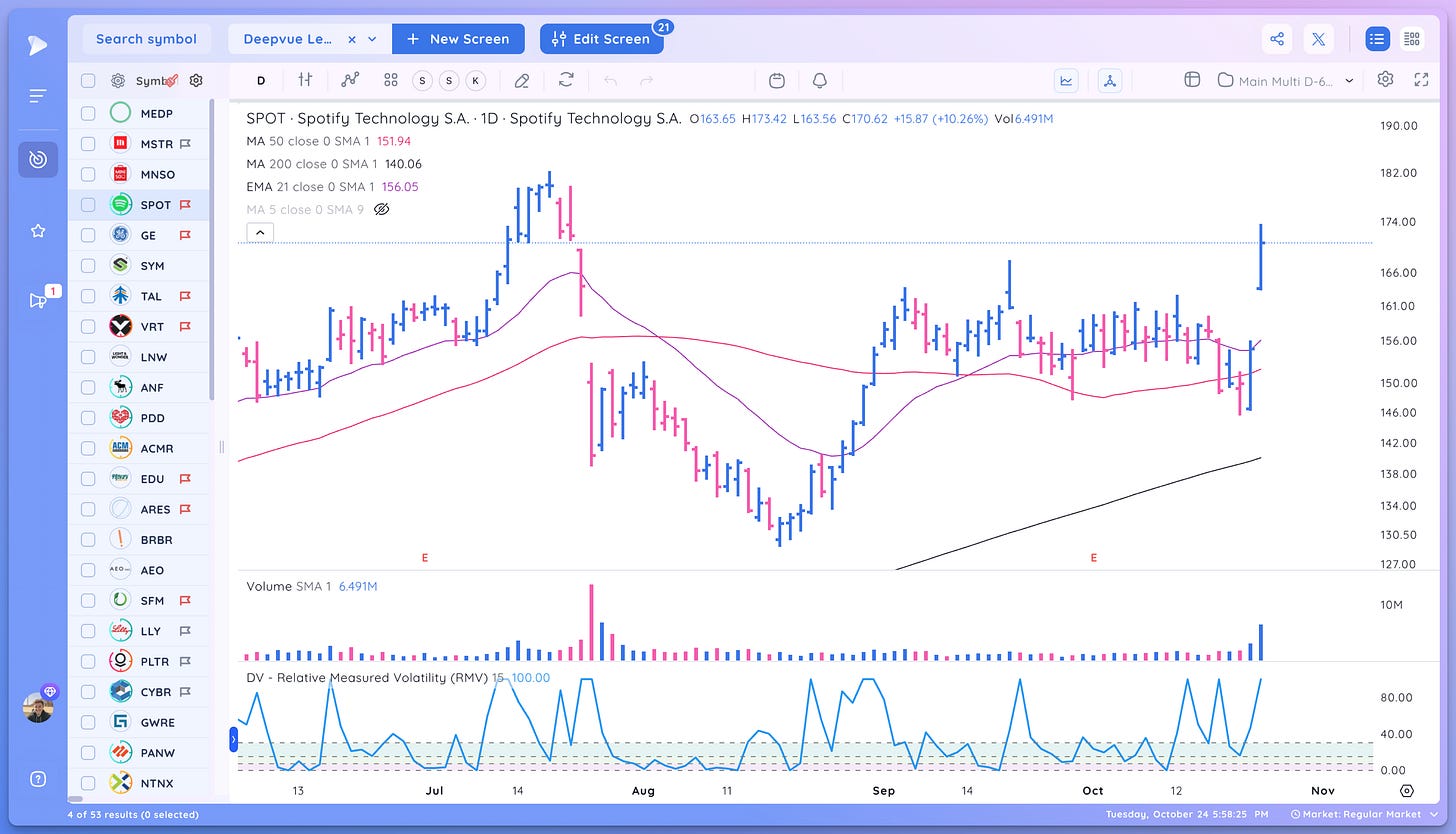Check the PLTR row checkbox
Image resolution: width=1456 pixels, height=834 pixels.
88,661
